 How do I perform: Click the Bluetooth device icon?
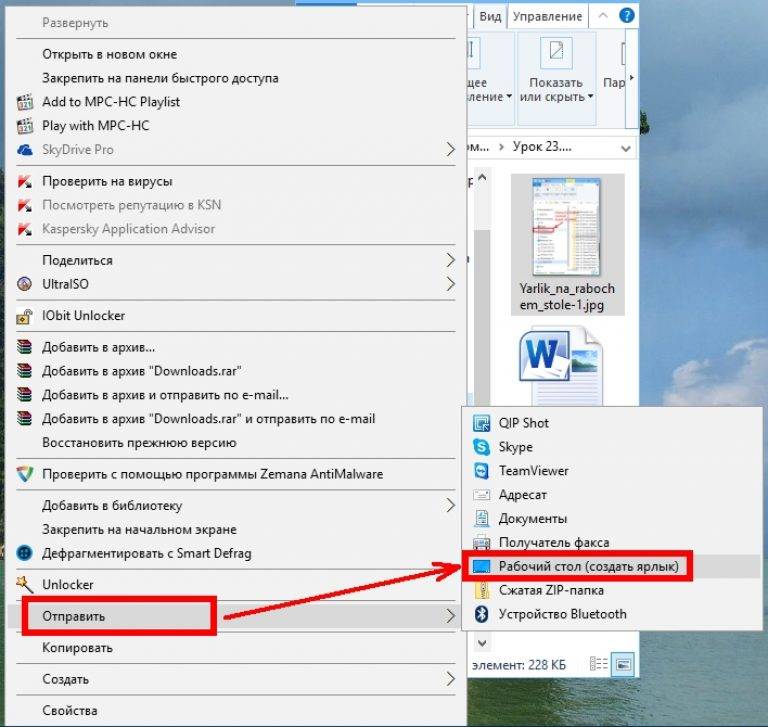[481, 614]
